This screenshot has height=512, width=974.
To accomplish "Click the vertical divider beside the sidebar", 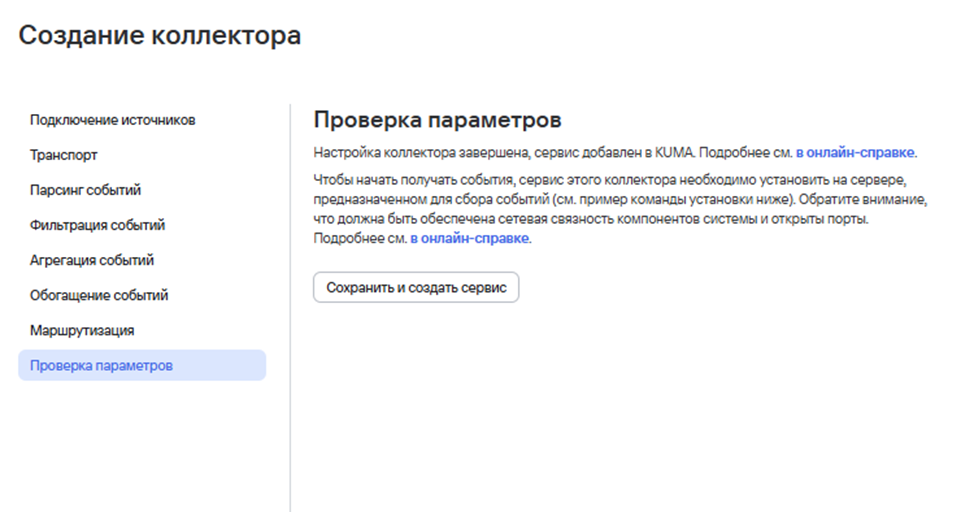I will point(290,300).
